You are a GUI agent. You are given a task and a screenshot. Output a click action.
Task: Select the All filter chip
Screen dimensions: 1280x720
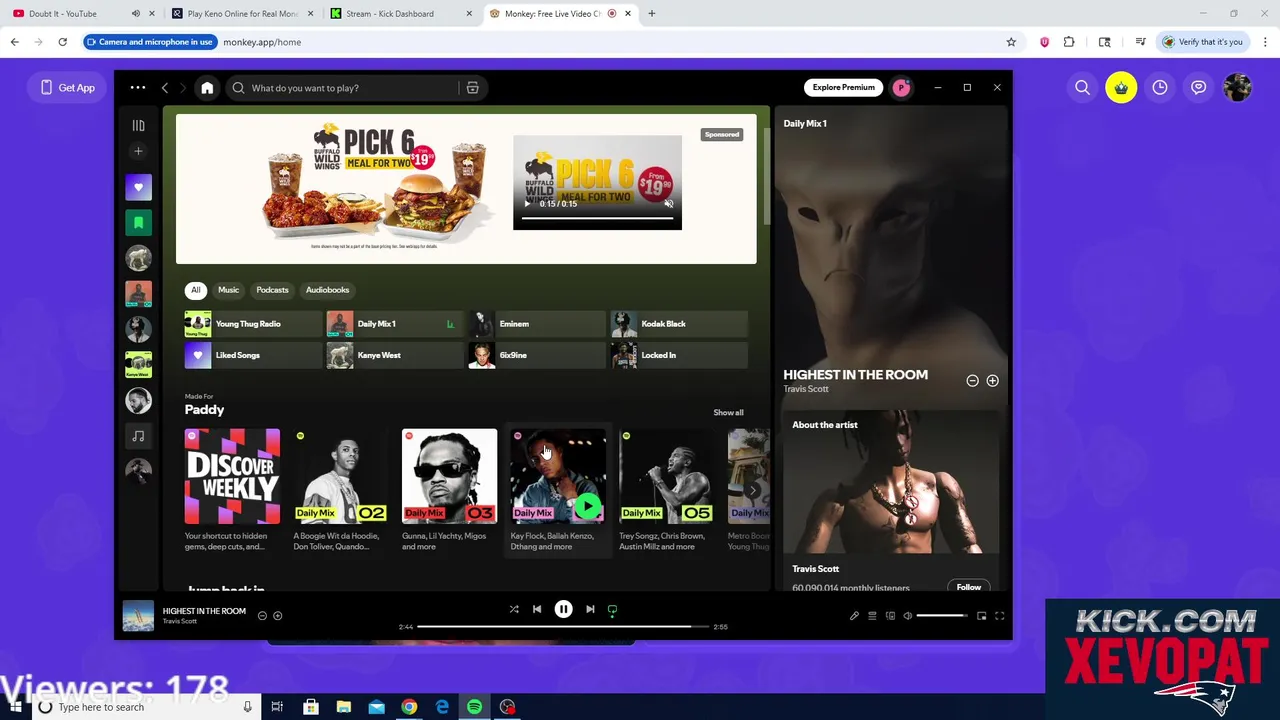point(196,290)
